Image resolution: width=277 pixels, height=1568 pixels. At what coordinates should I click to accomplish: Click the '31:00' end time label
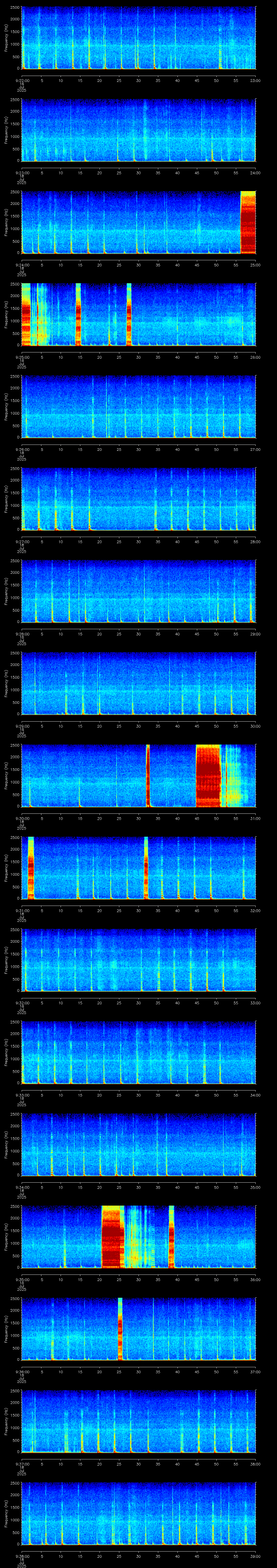click(x=256, y=818)
